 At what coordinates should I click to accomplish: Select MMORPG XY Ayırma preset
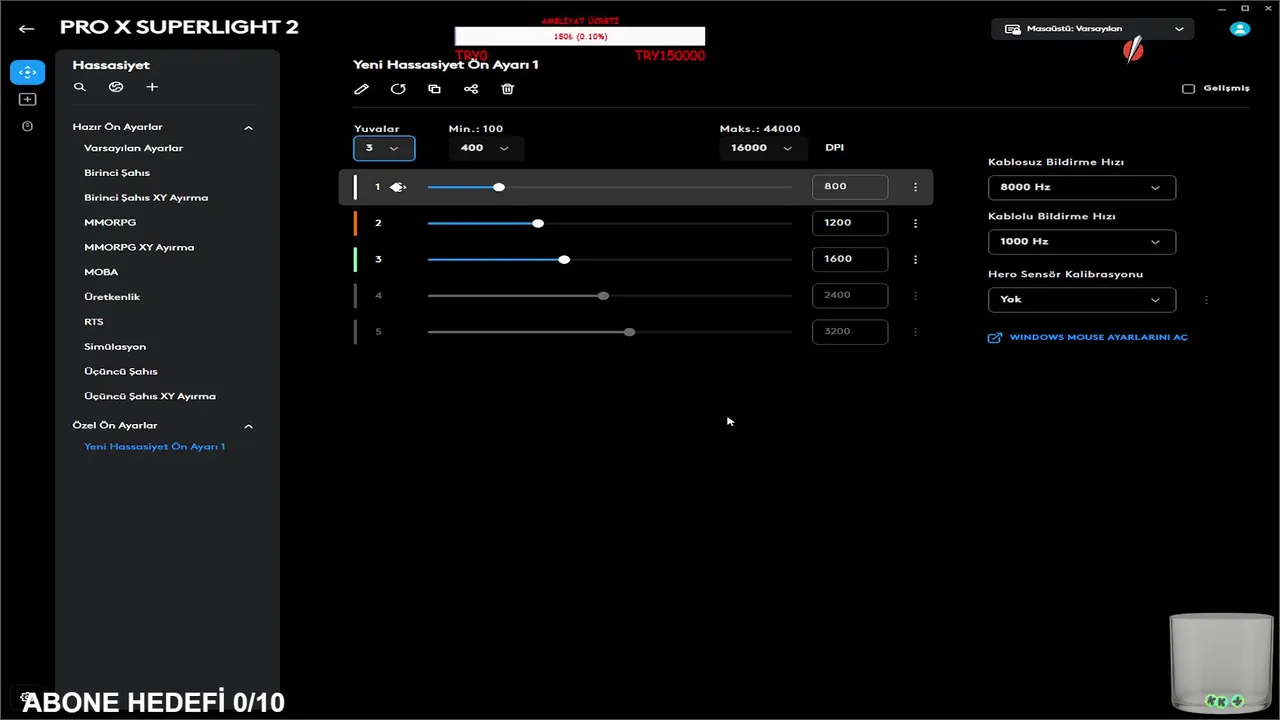point(139,247)
